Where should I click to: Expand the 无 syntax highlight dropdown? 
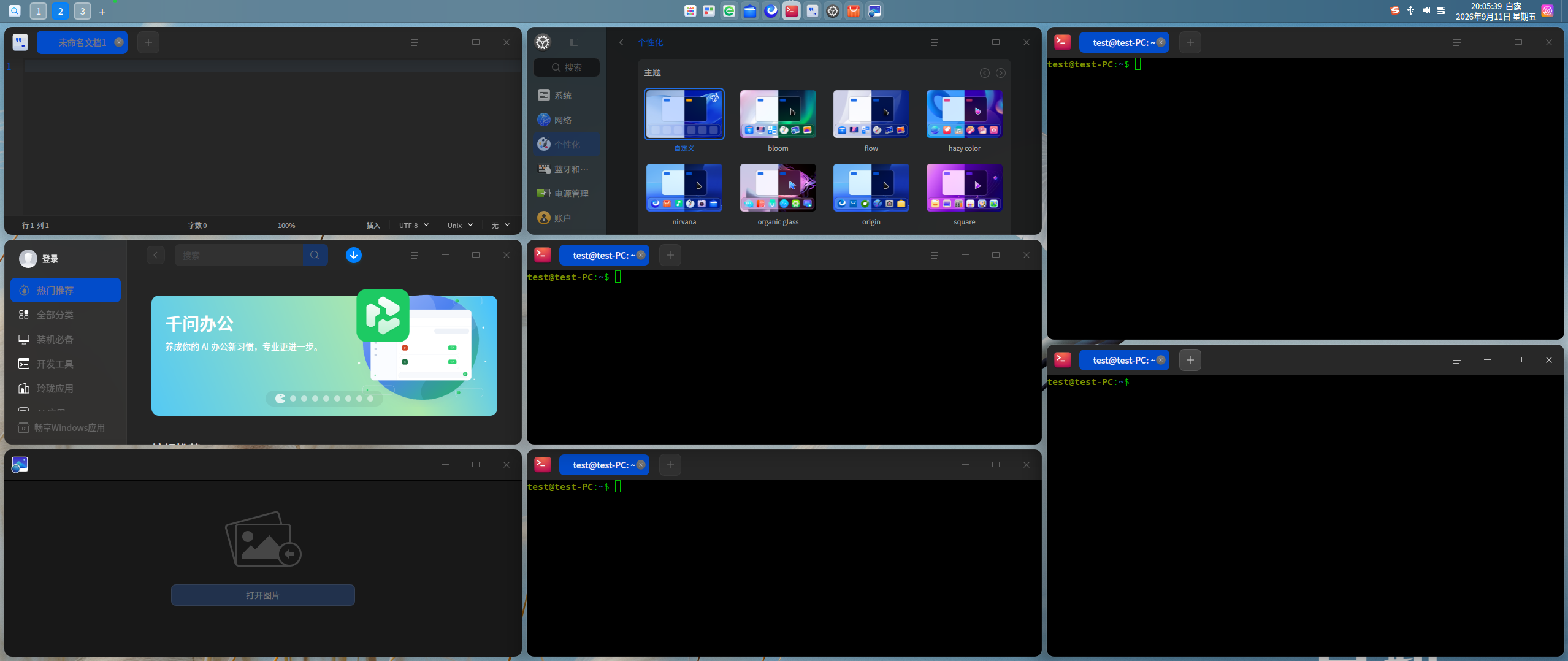(x=500, y=226)
